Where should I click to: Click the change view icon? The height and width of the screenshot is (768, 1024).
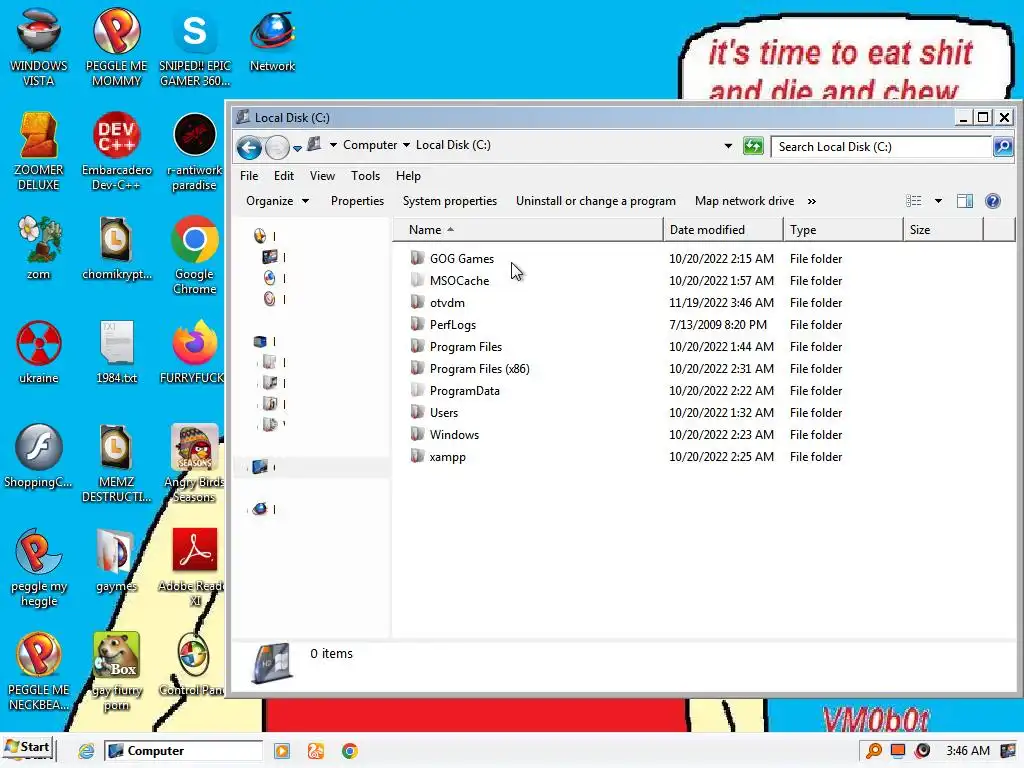coord(914,201)
